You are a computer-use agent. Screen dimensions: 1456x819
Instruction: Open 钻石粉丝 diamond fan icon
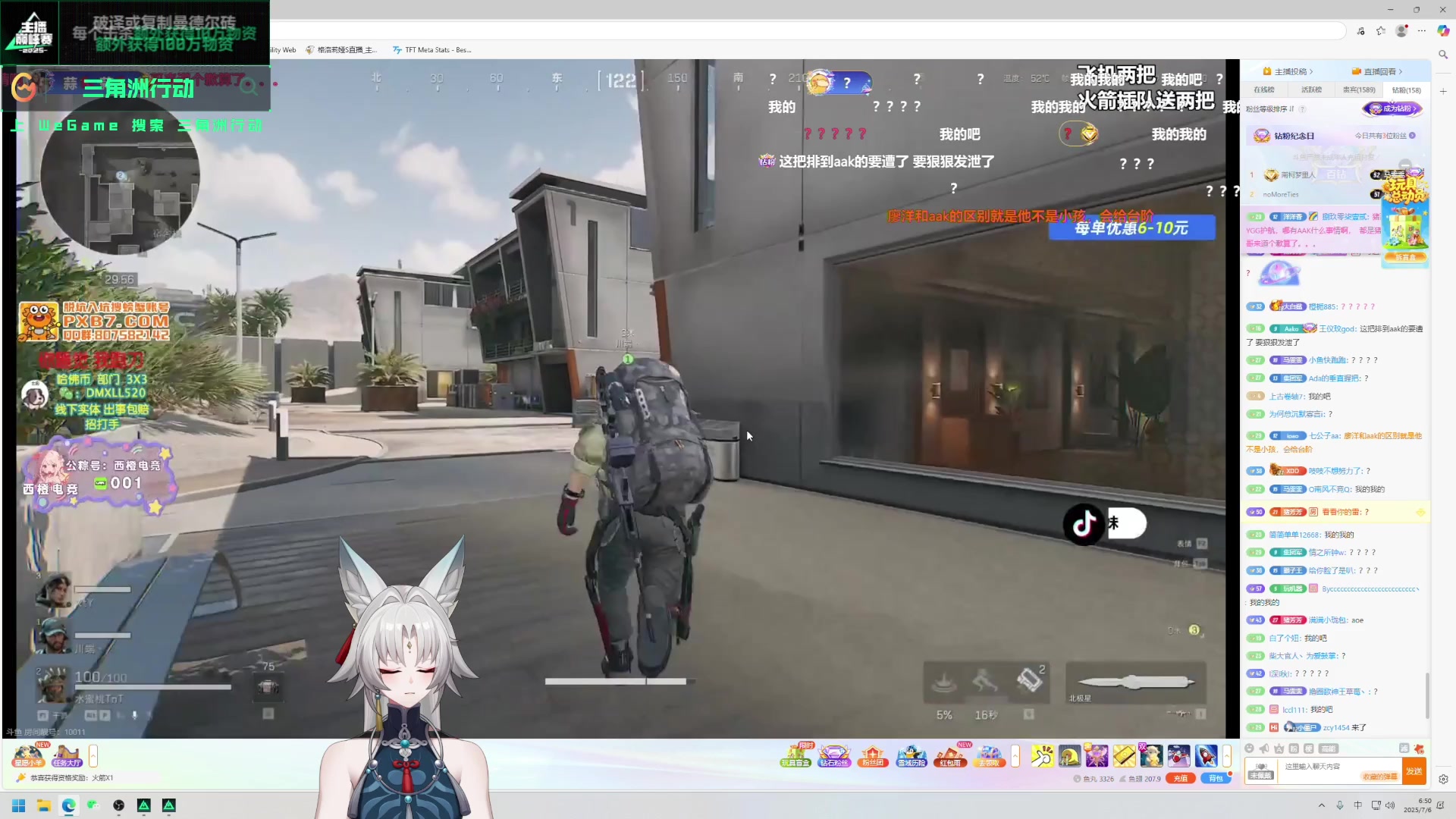(x=834, y=755)
